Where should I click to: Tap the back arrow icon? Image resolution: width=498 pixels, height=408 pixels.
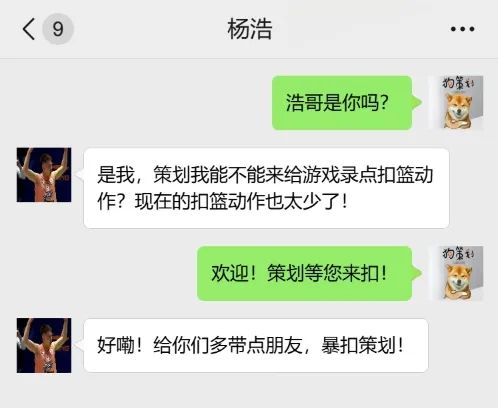[29, 29]
